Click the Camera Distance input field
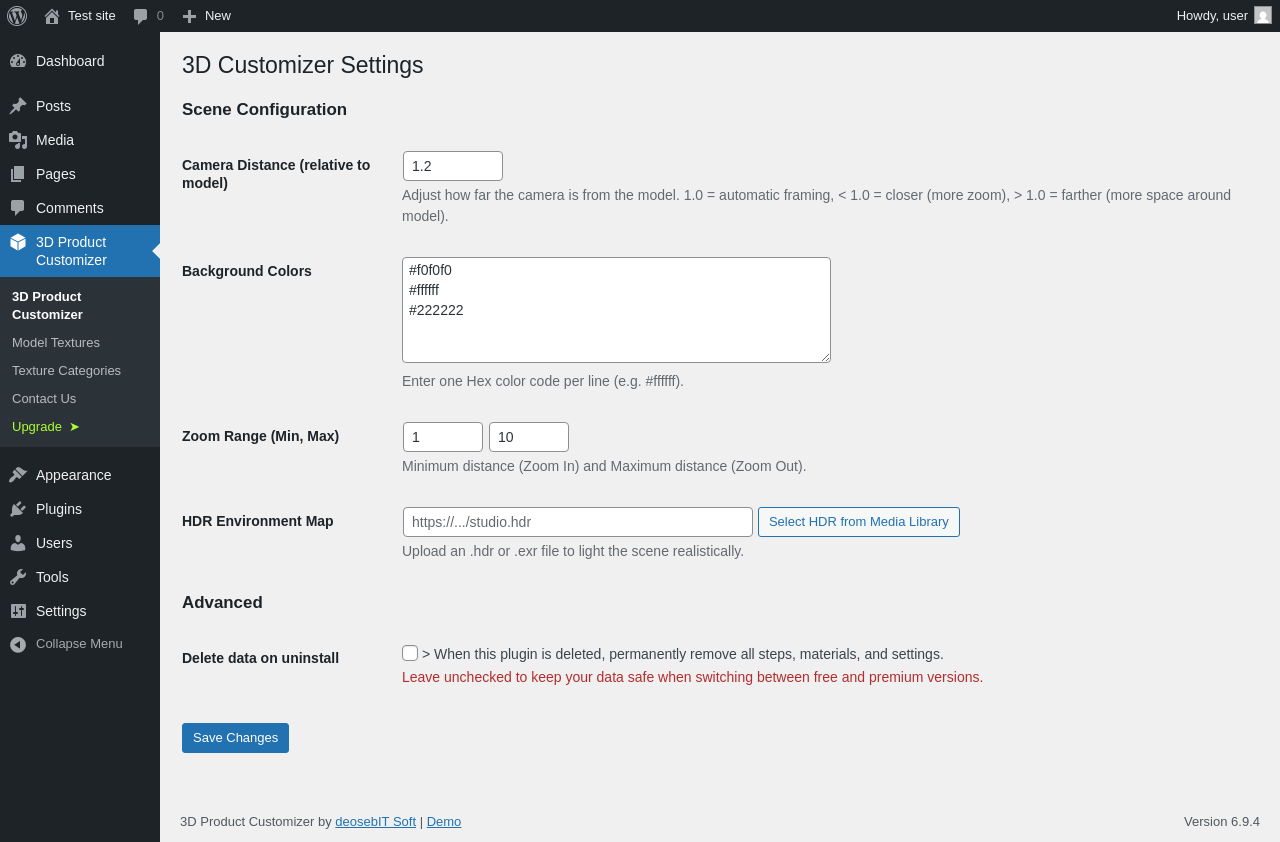 point(453,166)
